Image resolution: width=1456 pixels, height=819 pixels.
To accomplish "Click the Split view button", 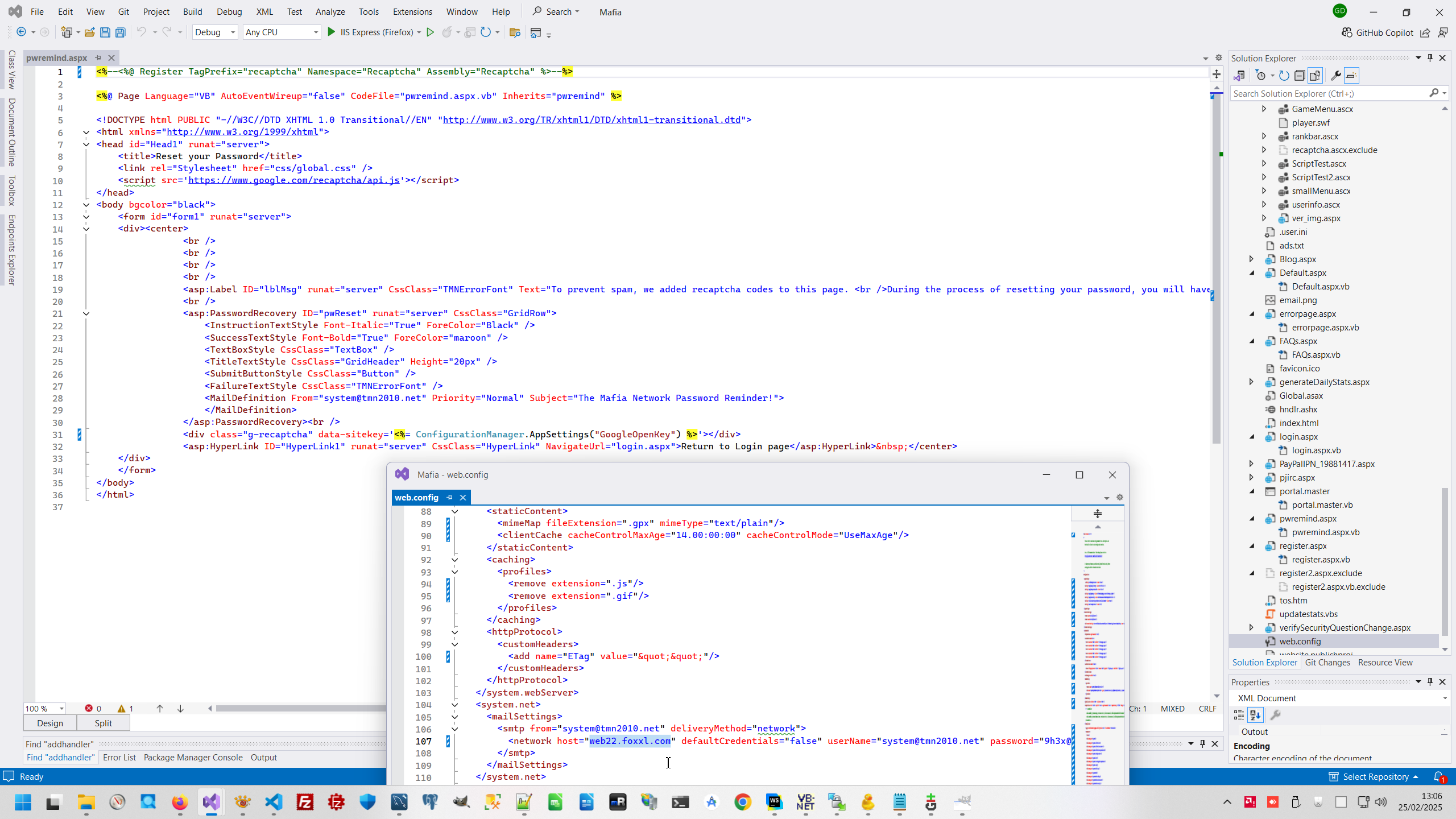I will 103,723.
